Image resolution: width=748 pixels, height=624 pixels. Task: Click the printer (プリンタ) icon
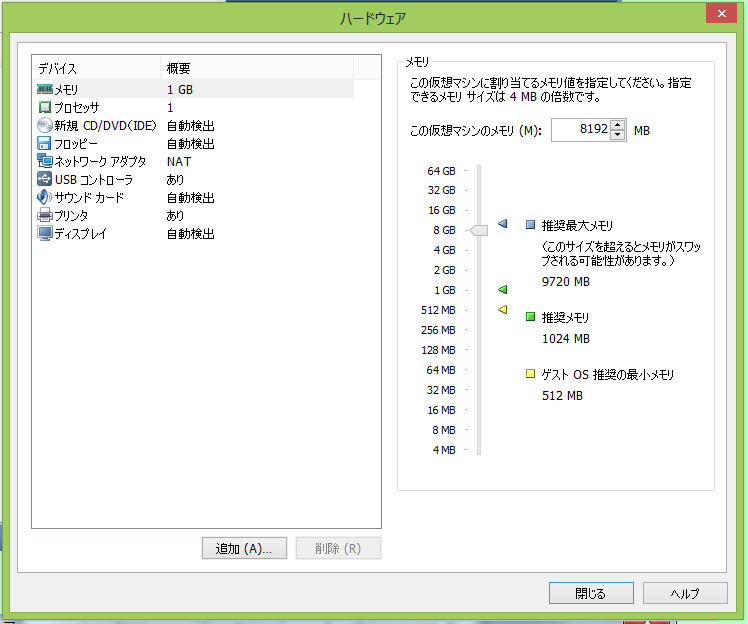tap(45, 215)
